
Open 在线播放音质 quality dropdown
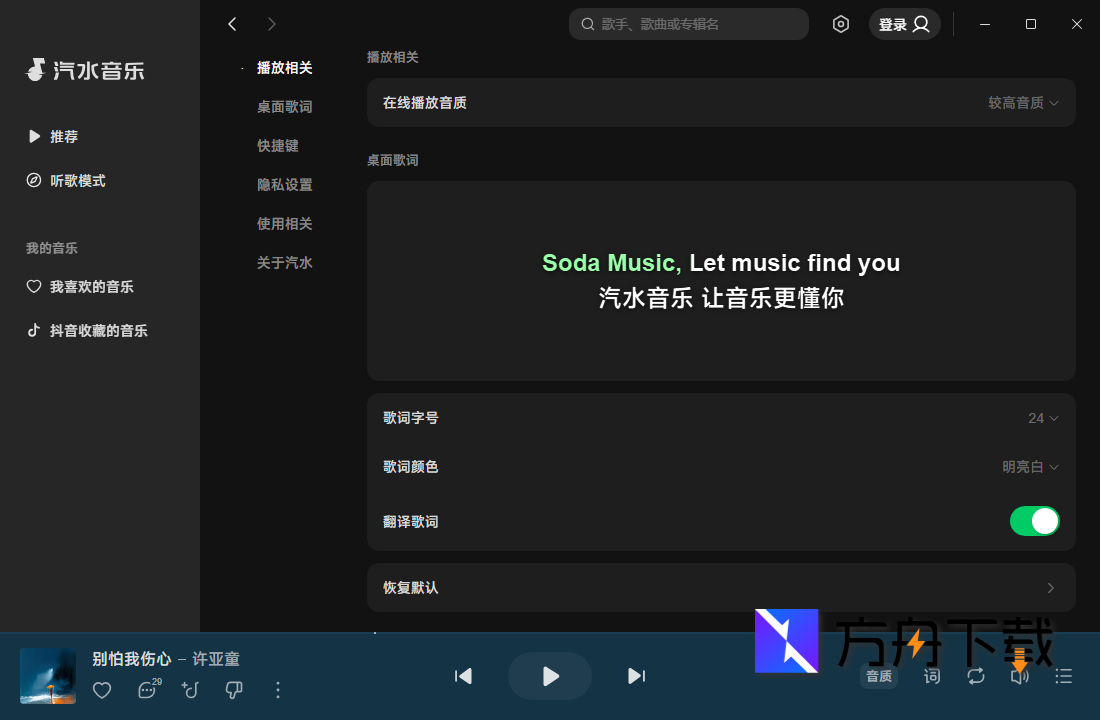[1023, 102]
